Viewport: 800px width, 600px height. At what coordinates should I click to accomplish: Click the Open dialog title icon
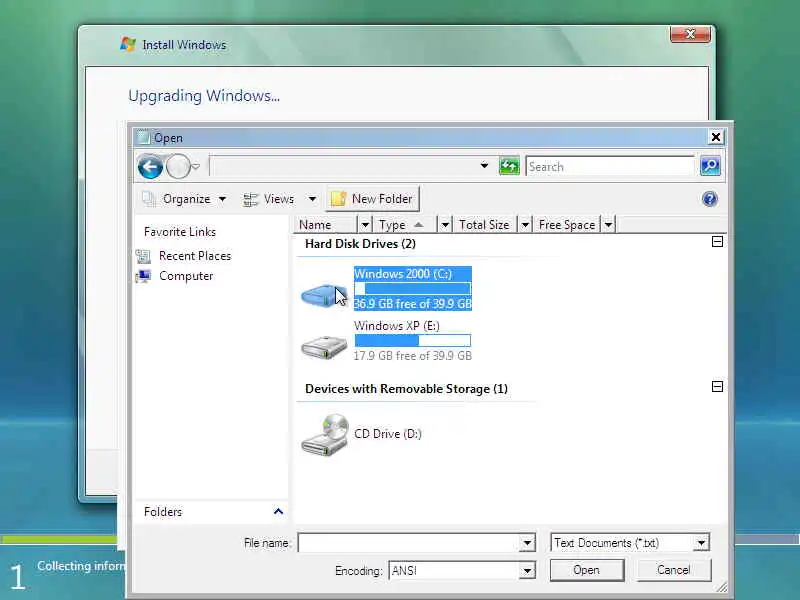coord(143,137)
